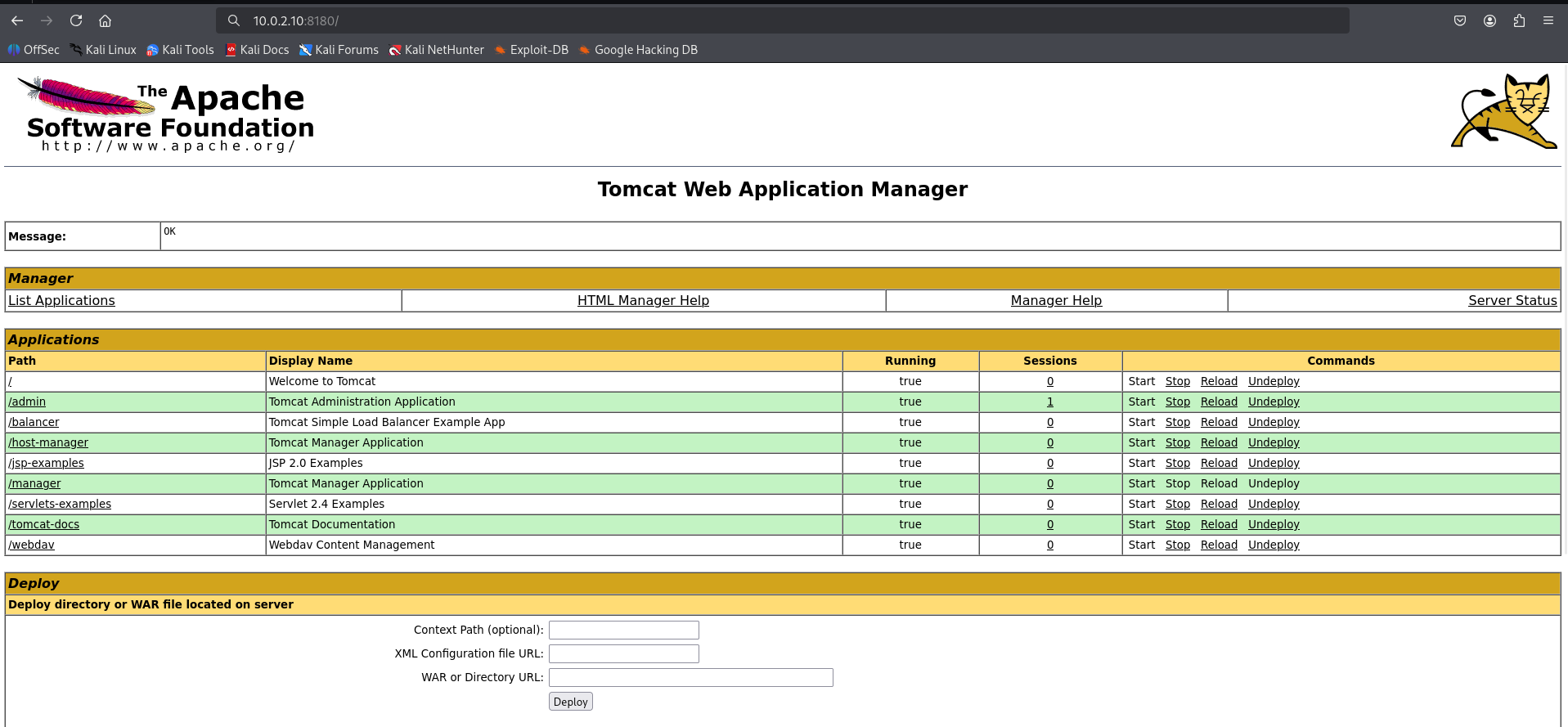
Task: Open the Kali Docs bookmark
Action: (257, 50)
